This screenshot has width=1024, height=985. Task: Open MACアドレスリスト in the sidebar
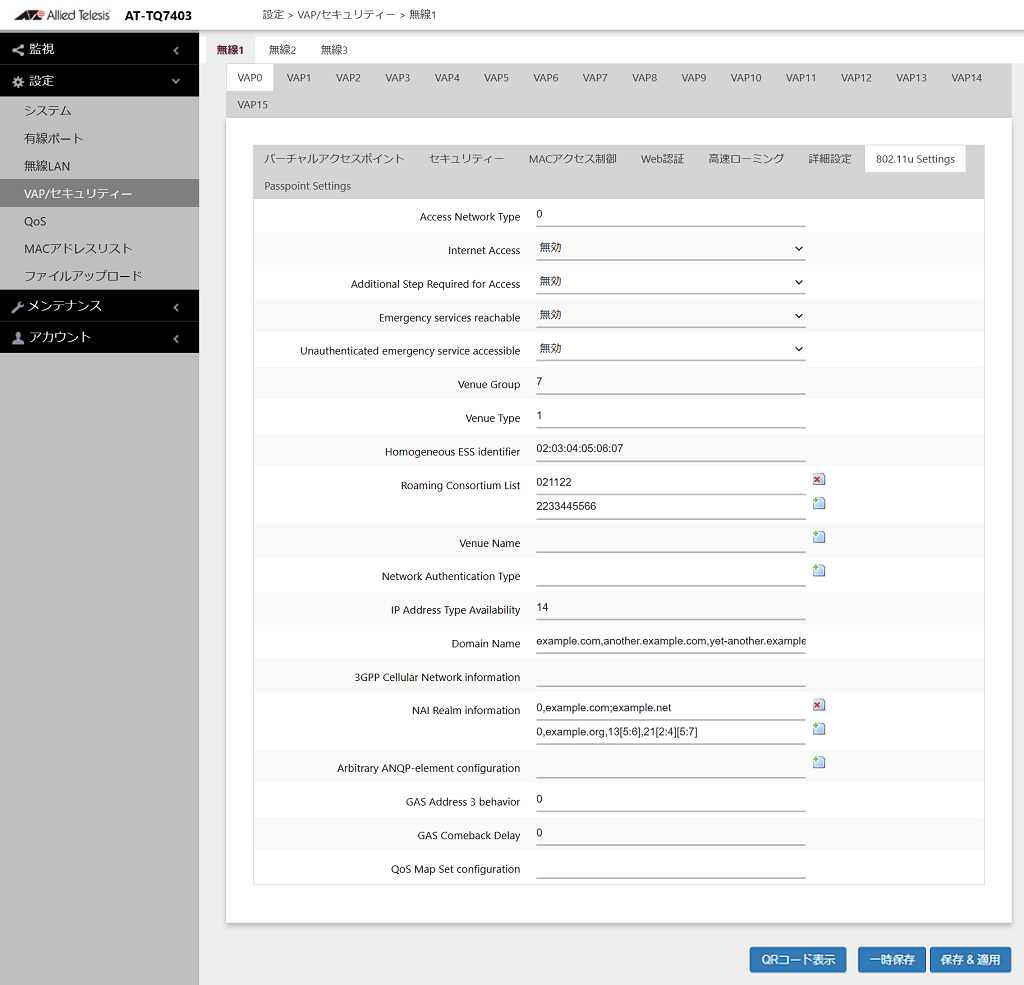point(99,249)
